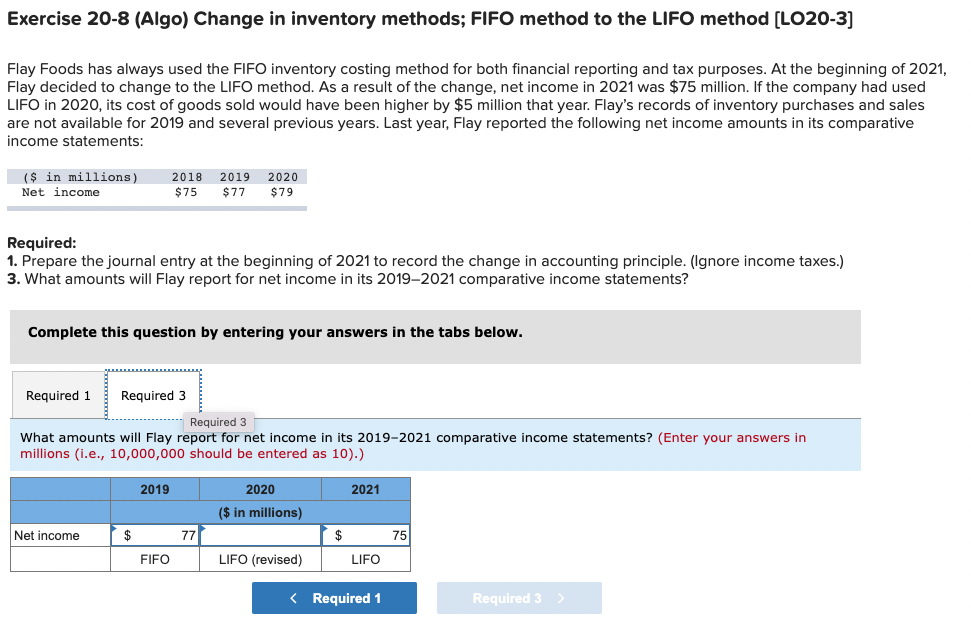The image size is (971, 634).
Task: Select the LIFO caption under 2021
Action: click(x=365, y=559)
